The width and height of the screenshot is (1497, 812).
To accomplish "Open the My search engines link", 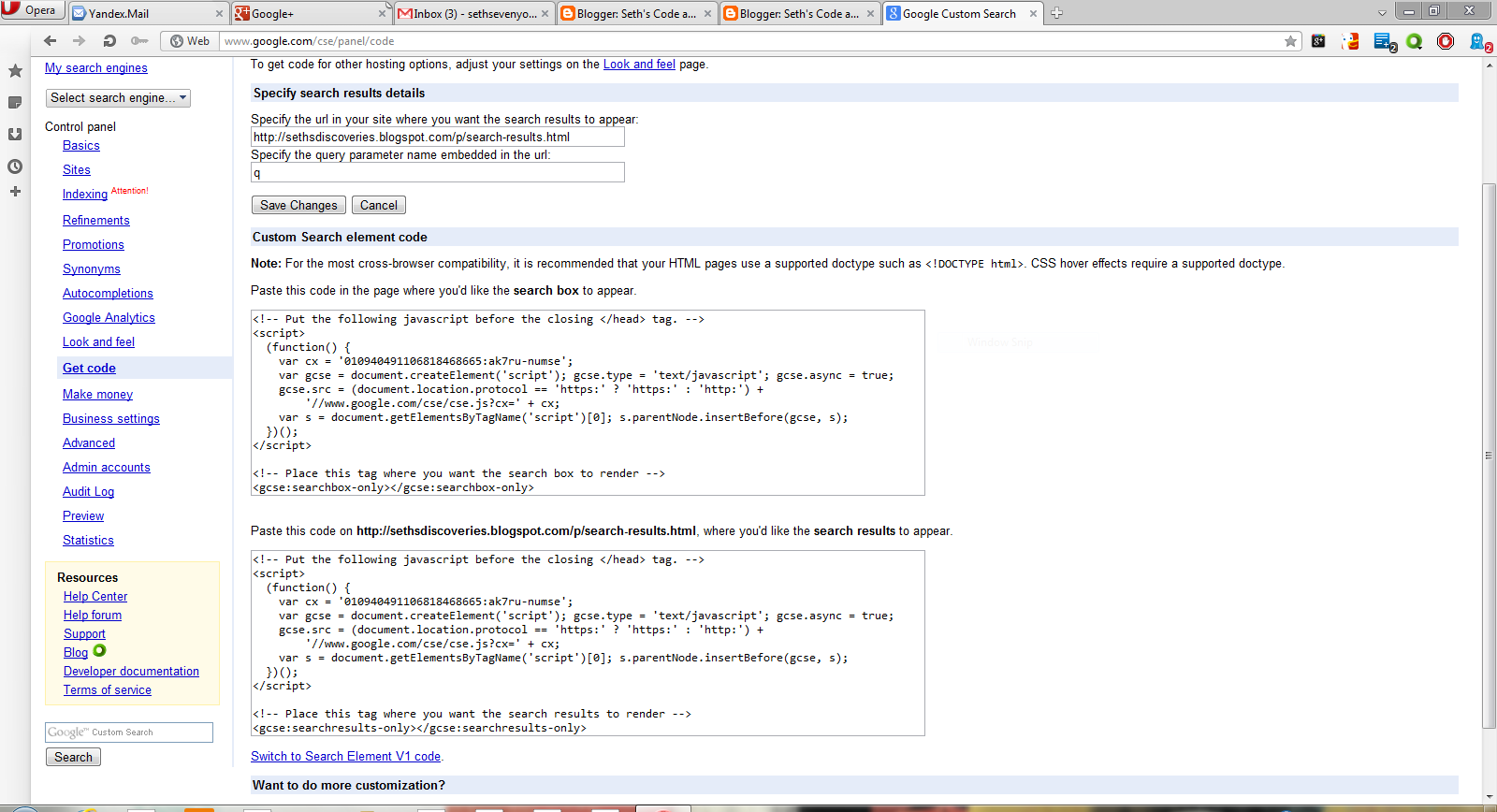I will (96, 68).
